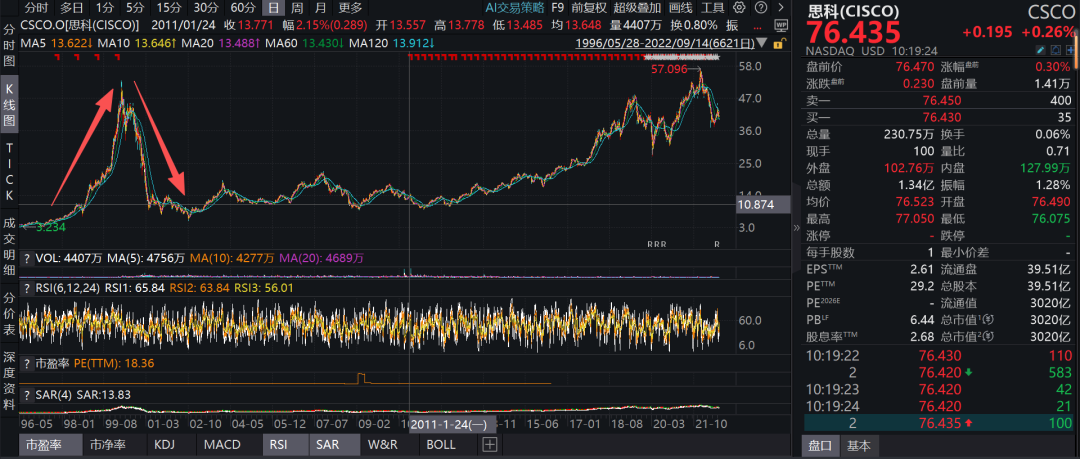The height and width of the screenshot is (459, 1080).
Task: Click the AI交易策略 link
Action: pos(515,7)
